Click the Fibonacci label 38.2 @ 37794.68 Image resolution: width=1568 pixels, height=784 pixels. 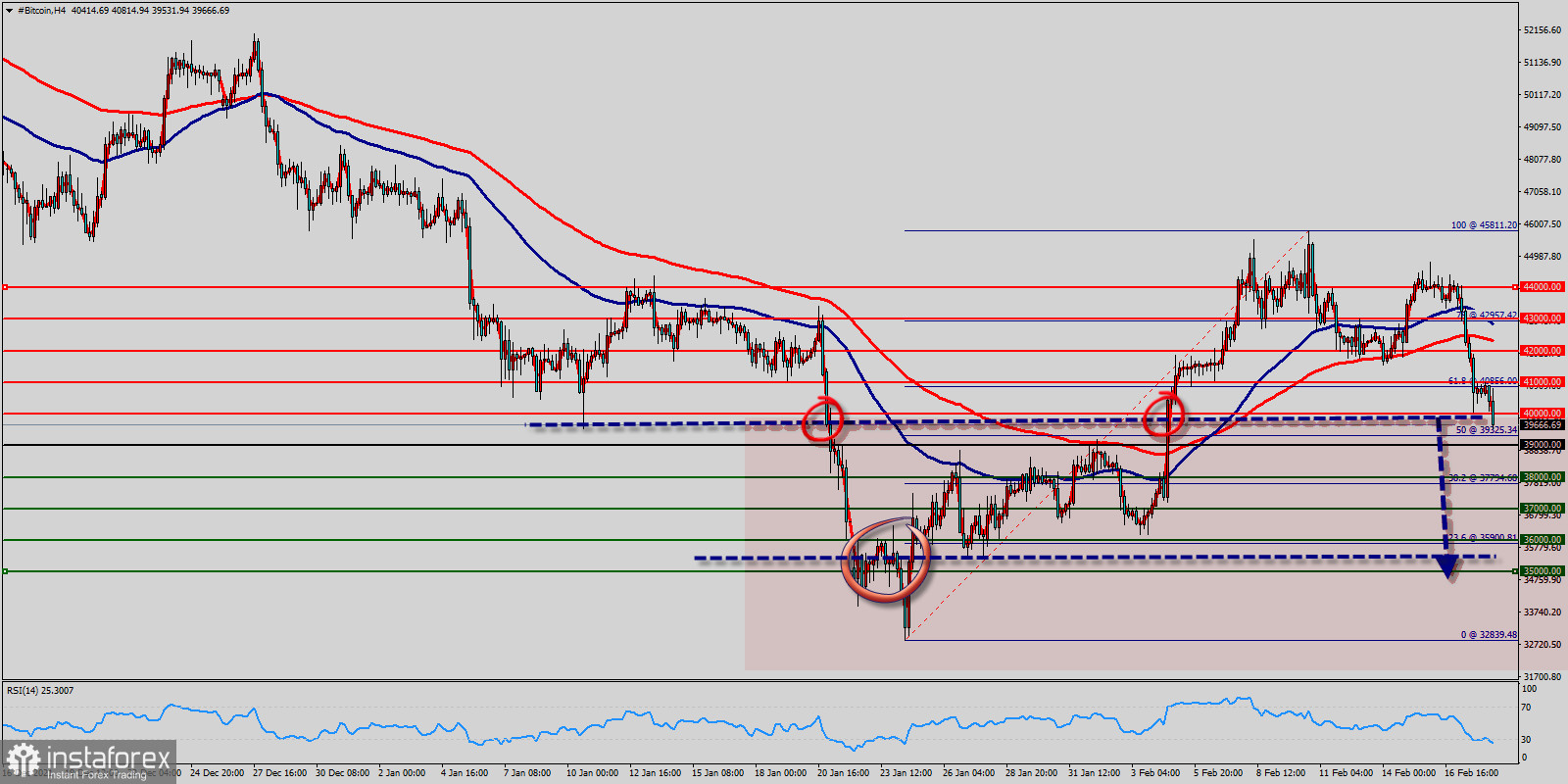coord(1483,478)
